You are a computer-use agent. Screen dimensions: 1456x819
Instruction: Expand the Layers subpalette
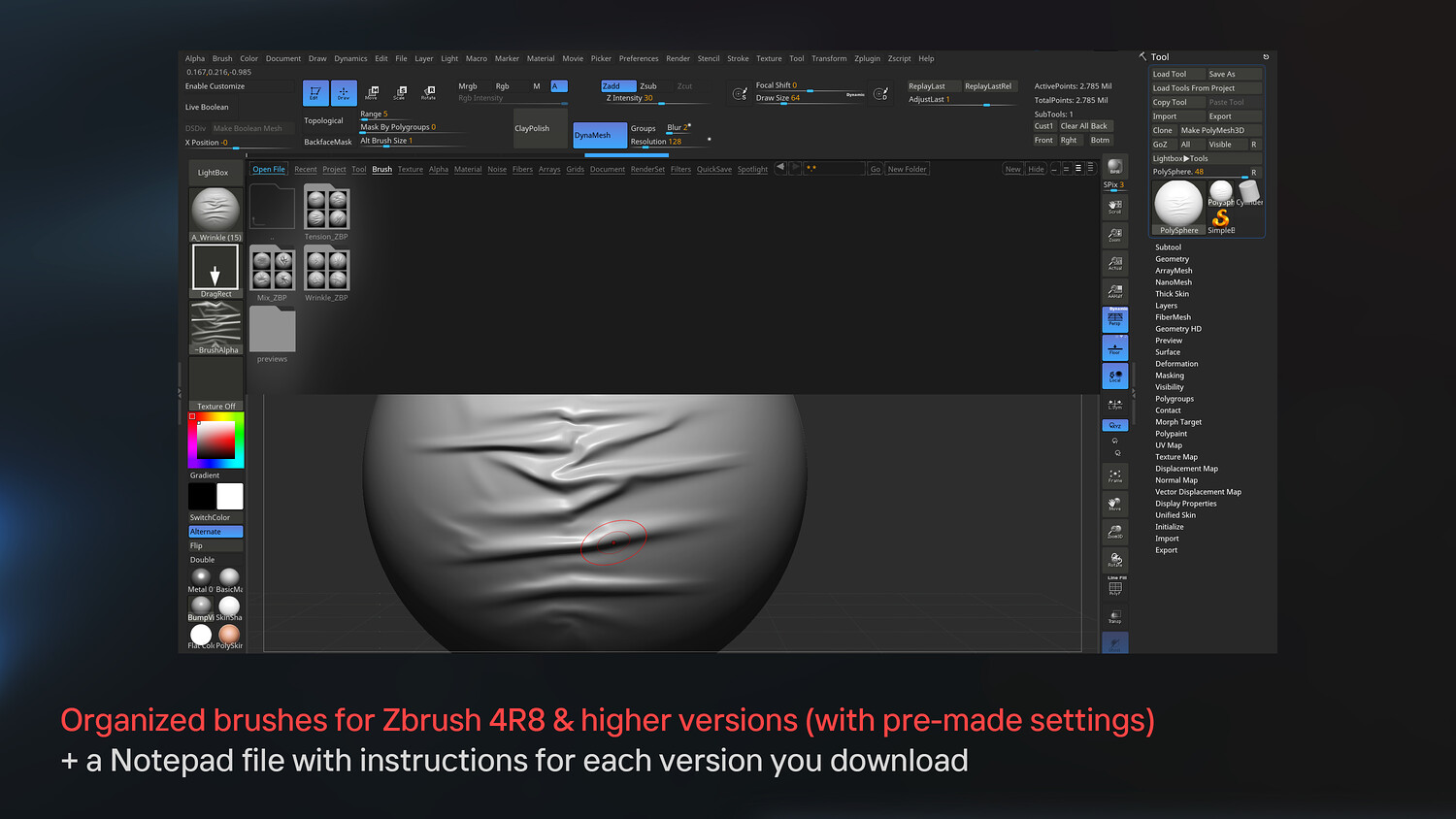pos(1166,306)
